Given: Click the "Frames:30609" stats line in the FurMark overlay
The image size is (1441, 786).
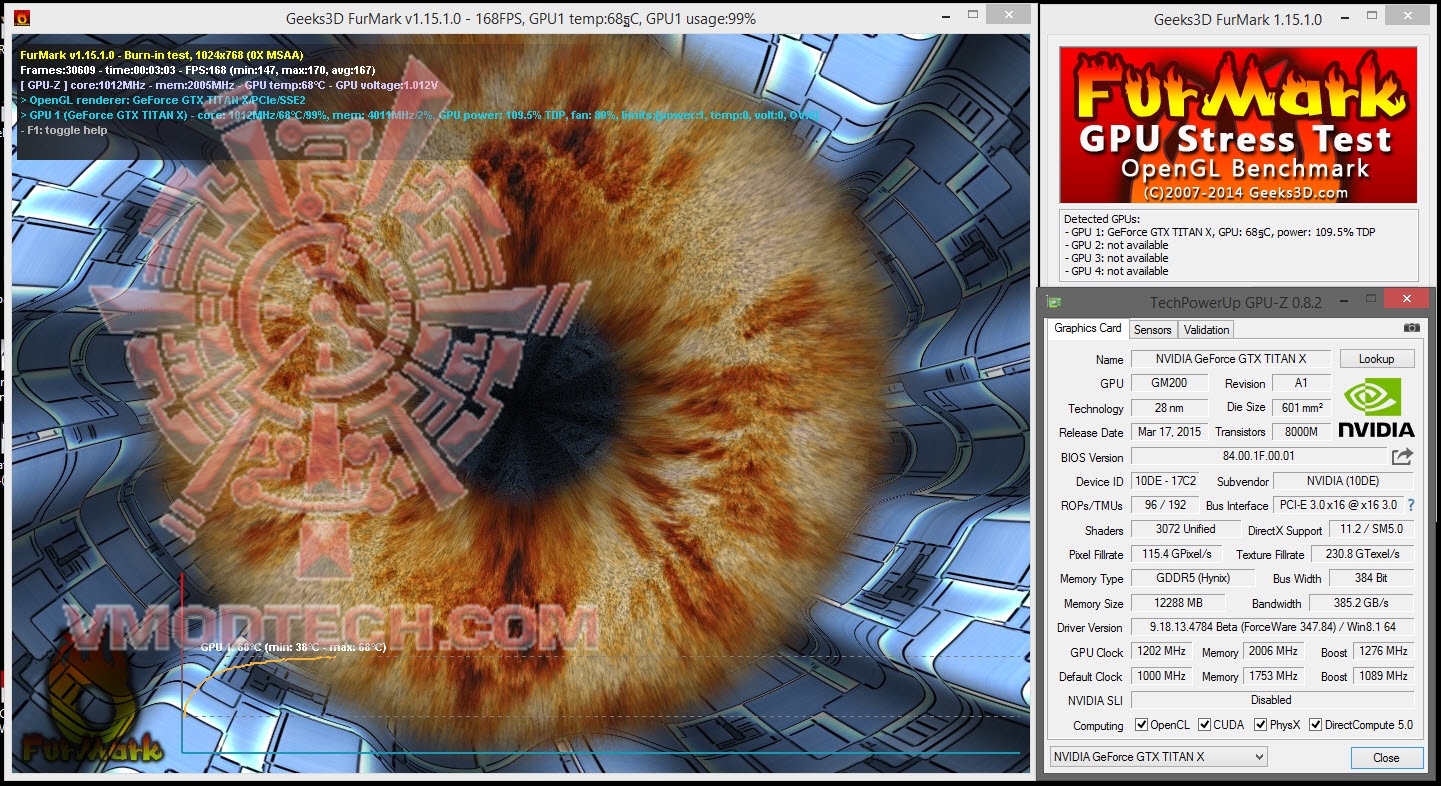Looking at the screenshot, I should tap(198, 70).
